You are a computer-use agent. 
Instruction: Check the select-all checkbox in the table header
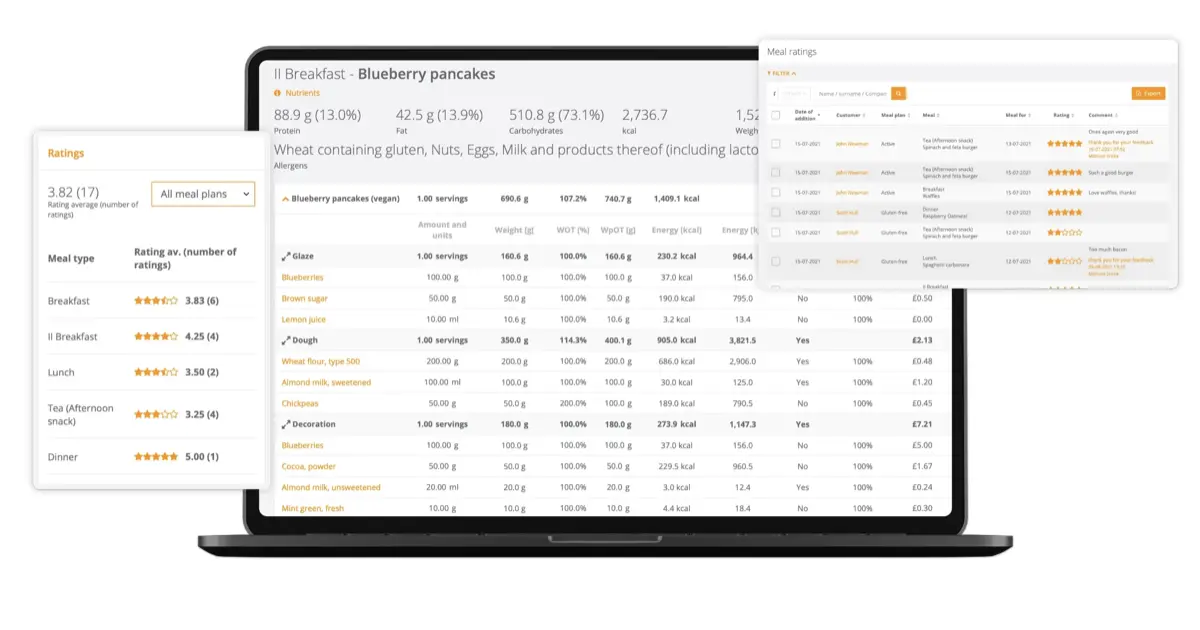point(775,115)
